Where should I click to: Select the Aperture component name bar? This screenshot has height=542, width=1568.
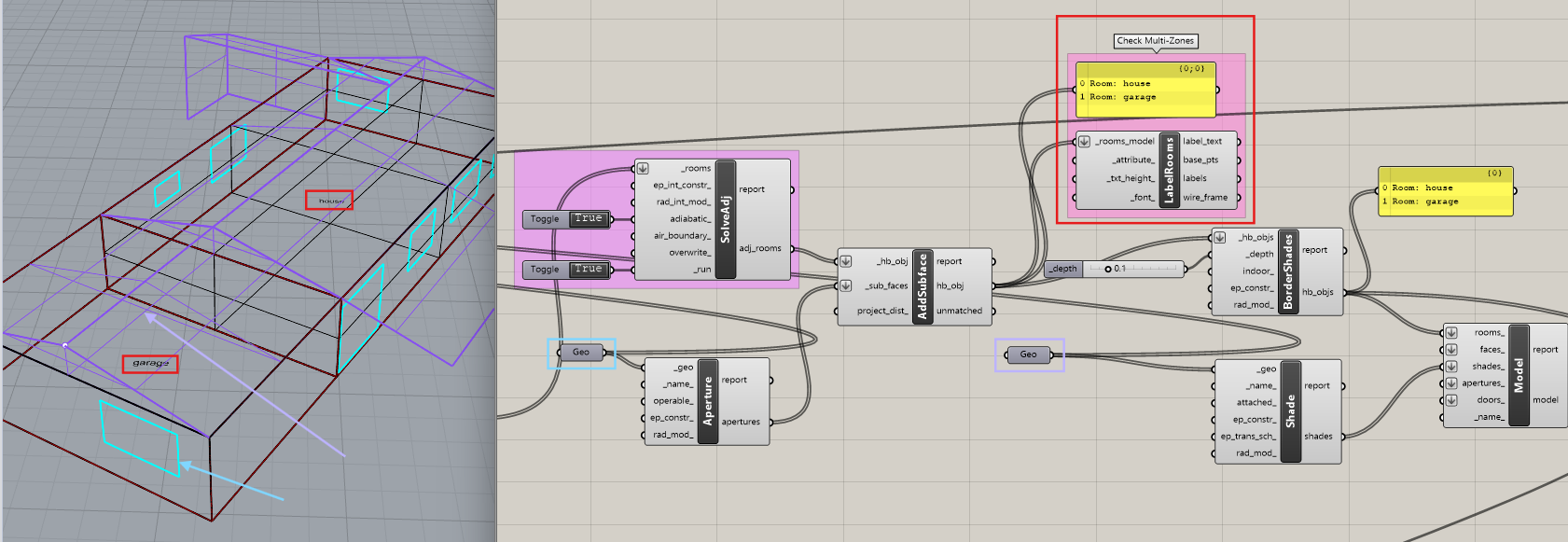pos(707,401)
